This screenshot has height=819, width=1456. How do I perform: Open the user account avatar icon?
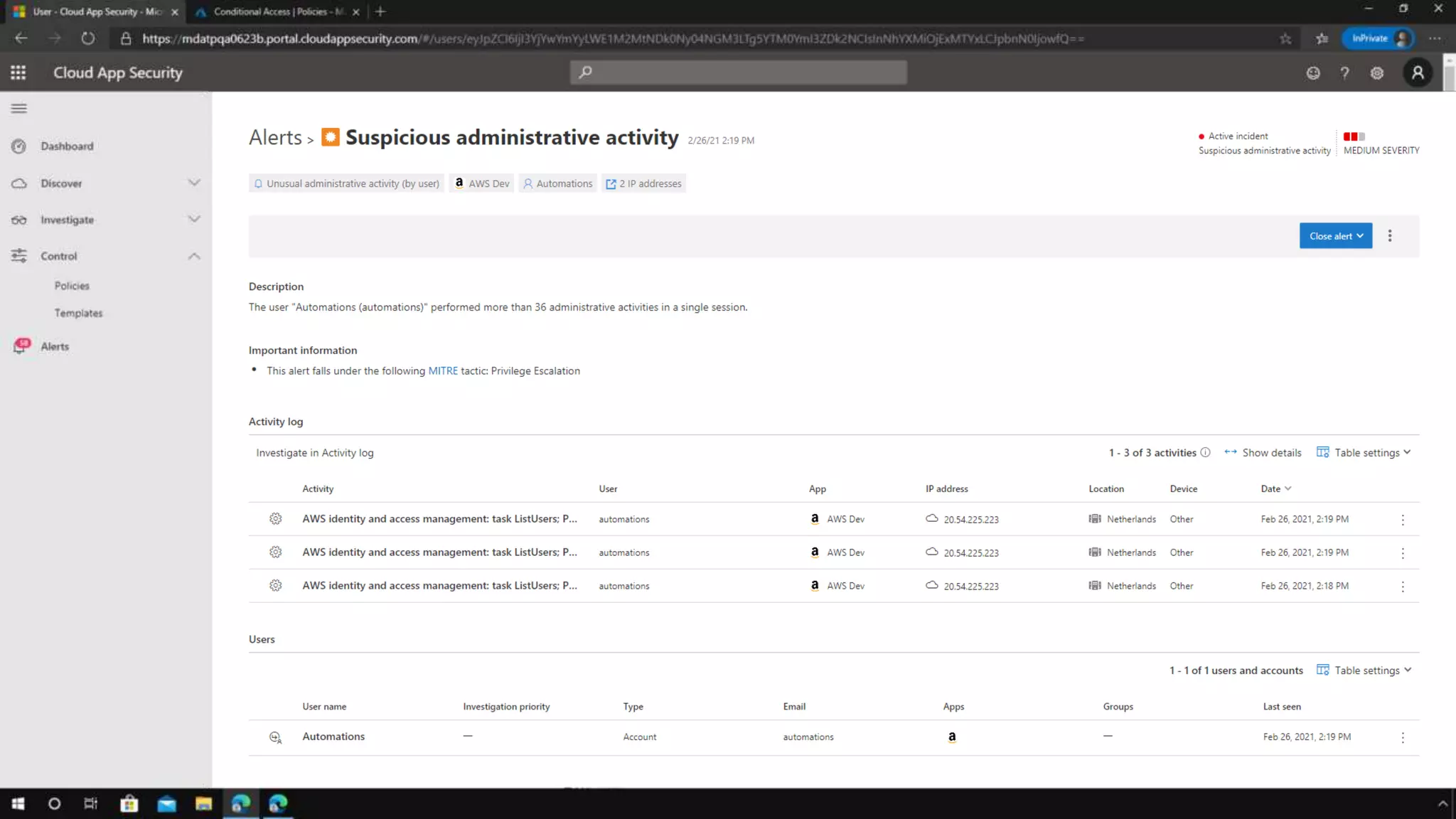coord(1418,73)
